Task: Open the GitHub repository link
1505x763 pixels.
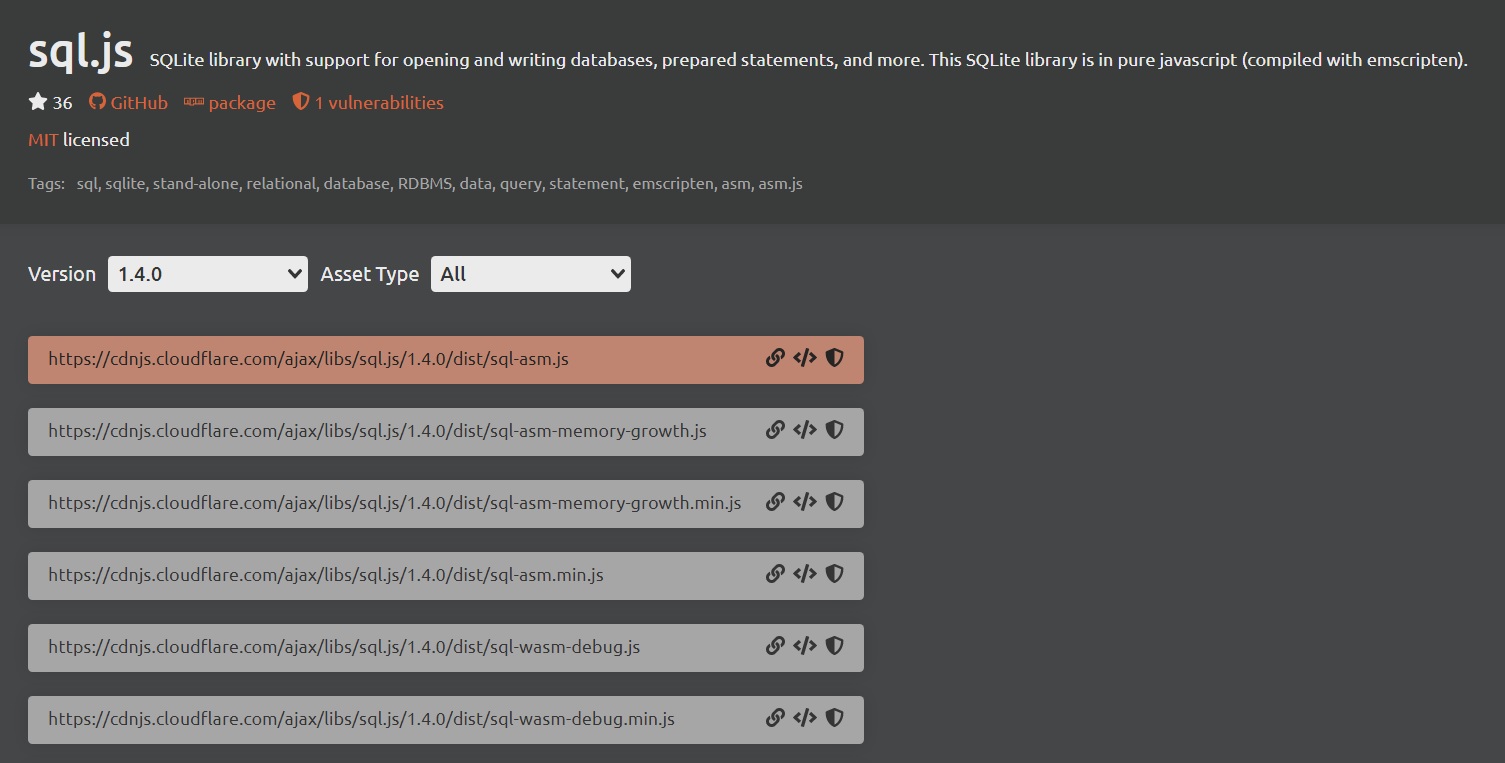Action: click(x=128, y=102)
